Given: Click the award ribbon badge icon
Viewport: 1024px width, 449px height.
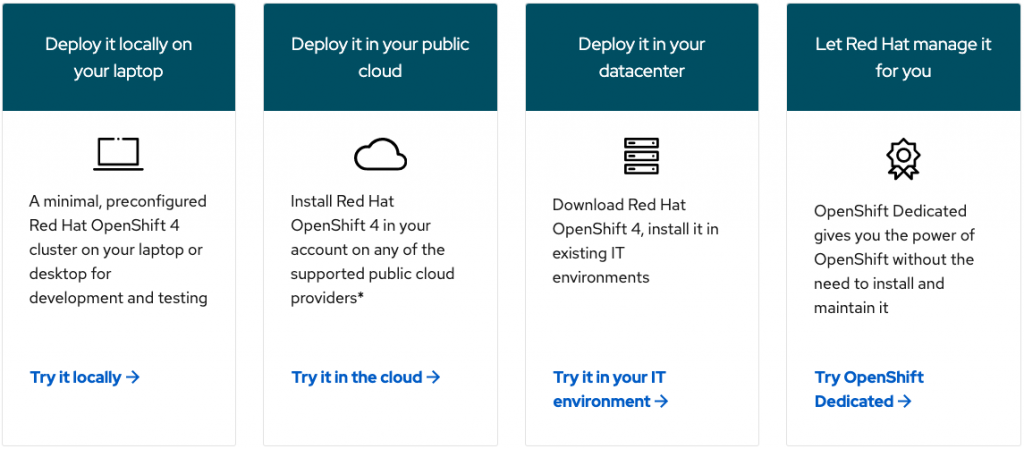Looking at the screenshot, I should click(903, 159).
